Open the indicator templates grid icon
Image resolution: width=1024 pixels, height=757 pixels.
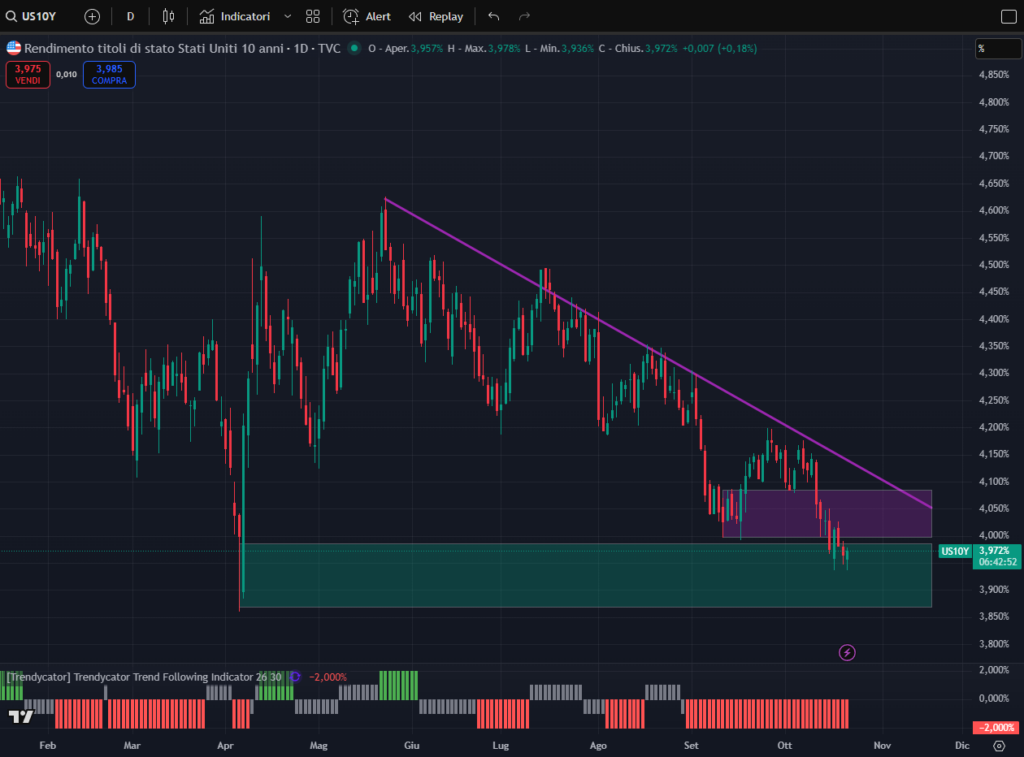(313, 17)
